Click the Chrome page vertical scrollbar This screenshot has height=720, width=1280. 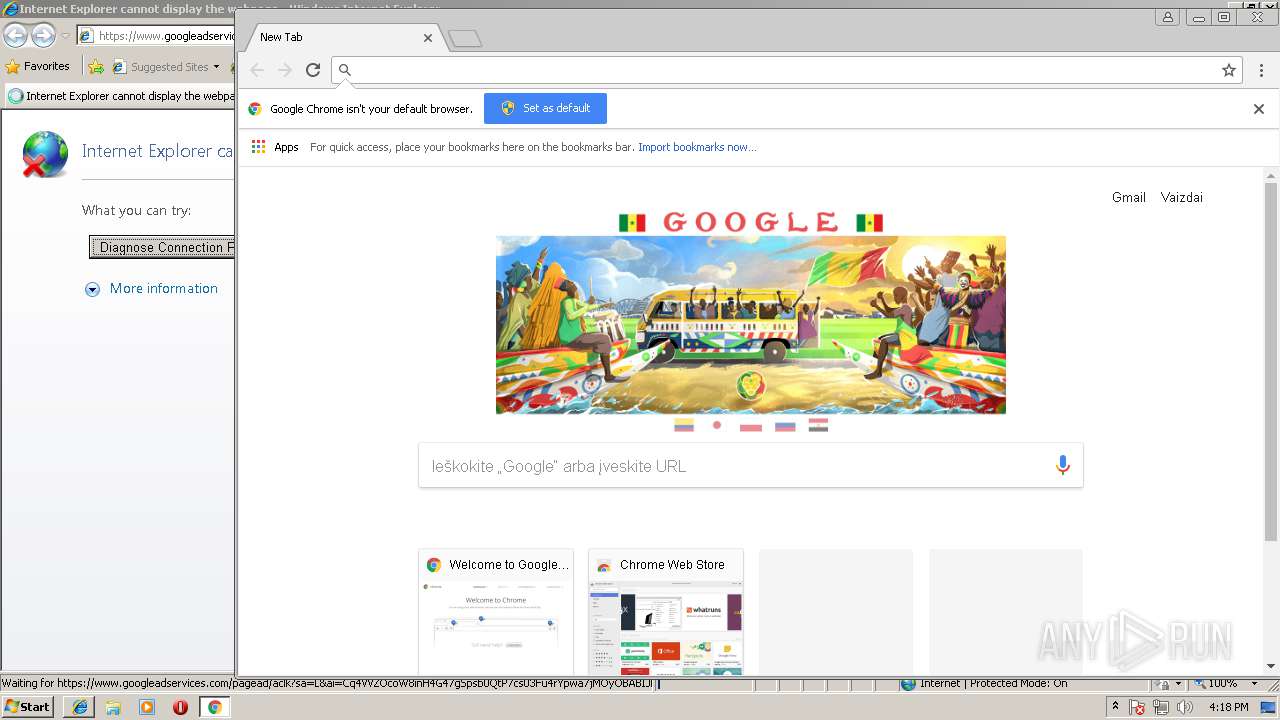[1271, 362]
